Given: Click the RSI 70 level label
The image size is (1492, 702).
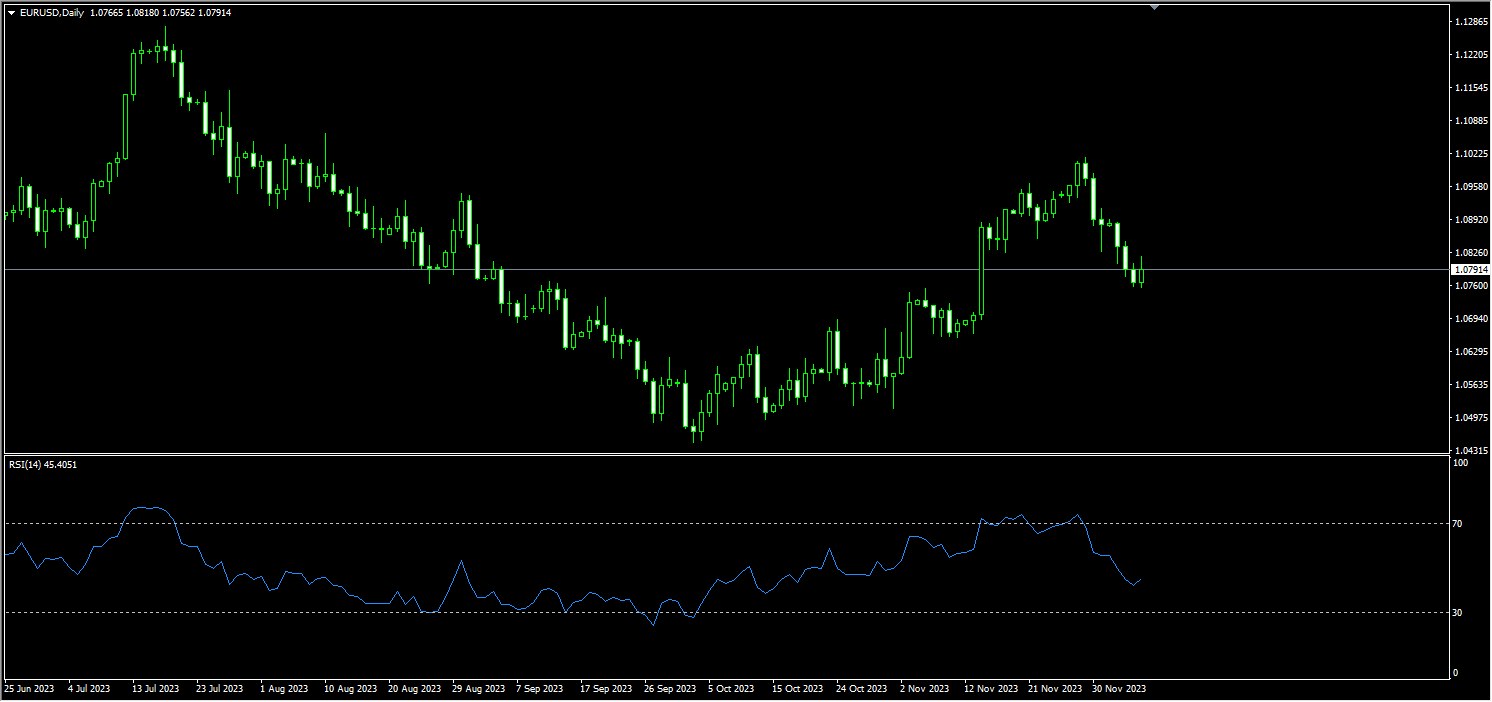Looking at the screenshot, I should coord(1459,523).
